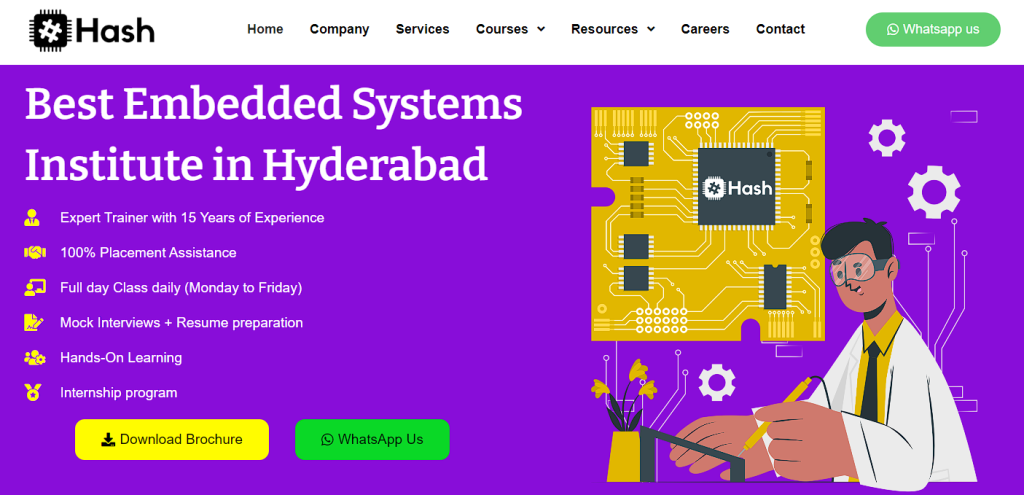Screen dimensions: 1024x495
Task: Click 'Mock Interviews + Resume preparation' text
Action: click(x=182, y=323)
